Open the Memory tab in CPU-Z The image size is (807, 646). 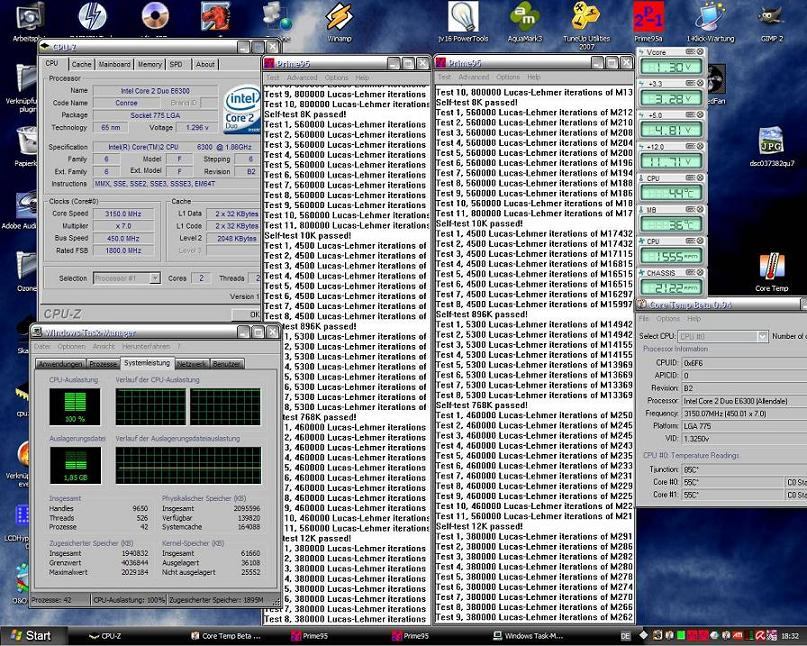(x=149, y=64)
